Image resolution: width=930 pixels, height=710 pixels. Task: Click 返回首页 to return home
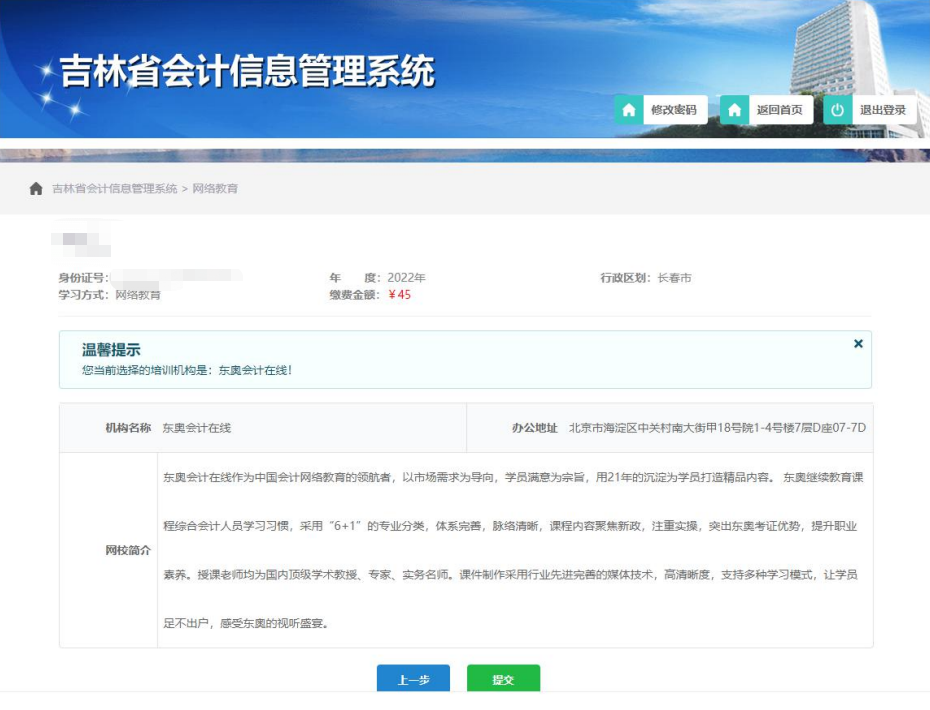click(x=782, y=110)
